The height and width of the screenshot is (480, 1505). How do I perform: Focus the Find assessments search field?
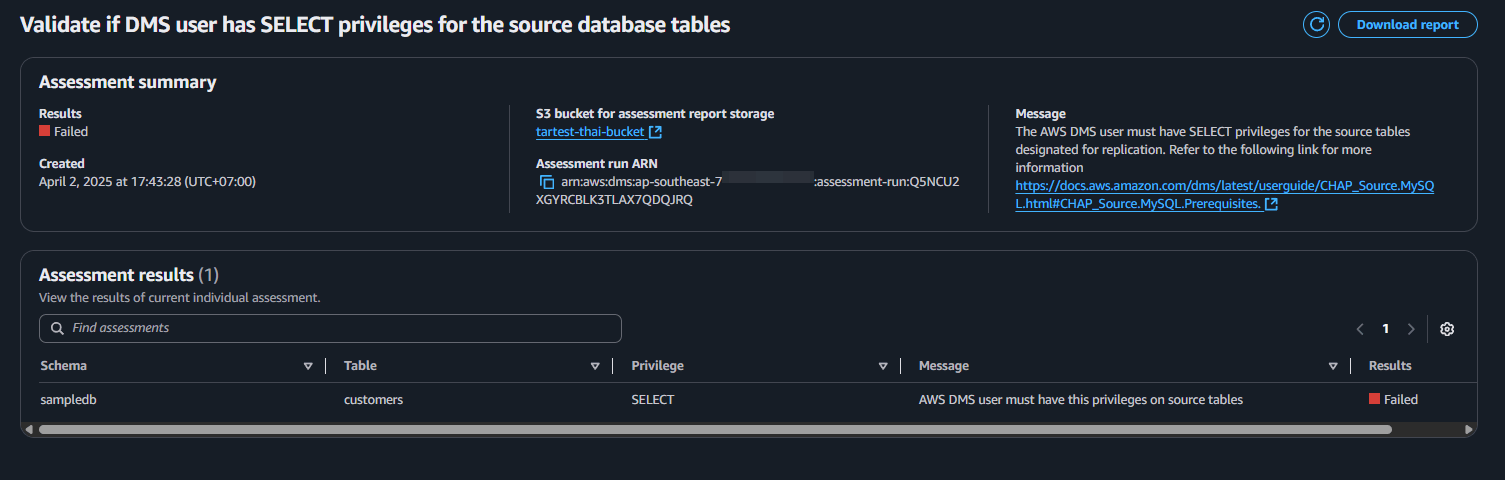pos(330,328)
